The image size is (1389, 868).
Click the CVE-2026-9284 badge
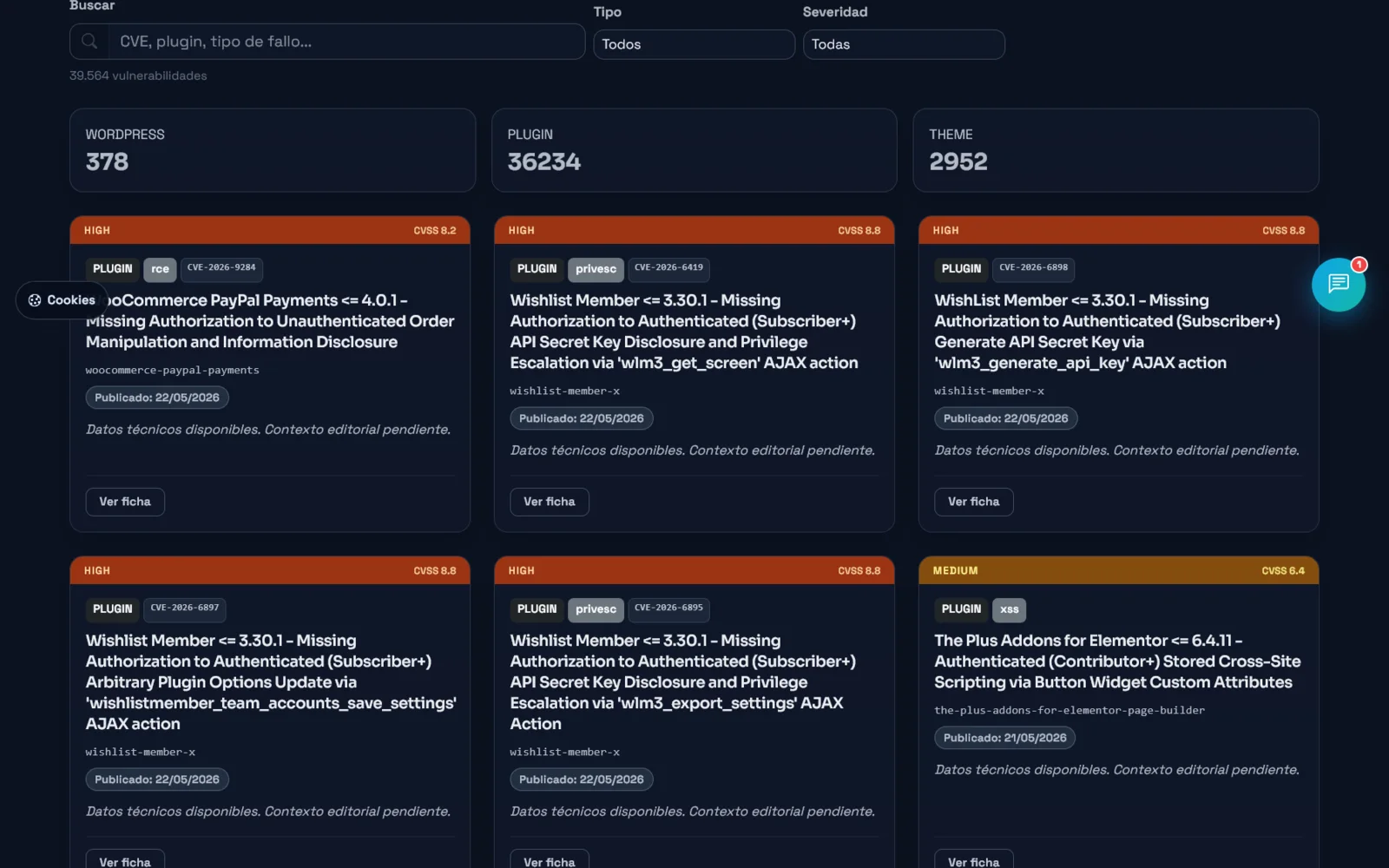[221, 268]
